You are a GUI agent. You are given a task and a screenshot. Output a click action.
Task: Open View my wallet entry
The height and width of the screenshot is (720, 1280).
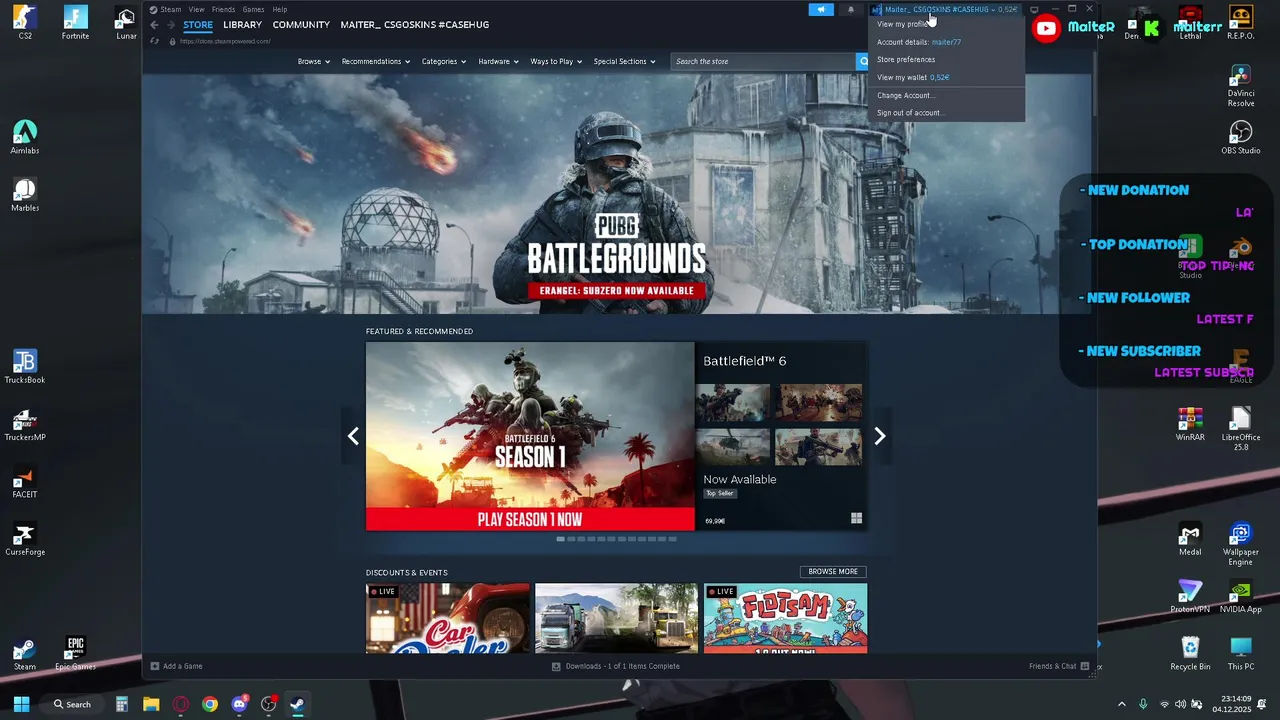coord(946,77)
